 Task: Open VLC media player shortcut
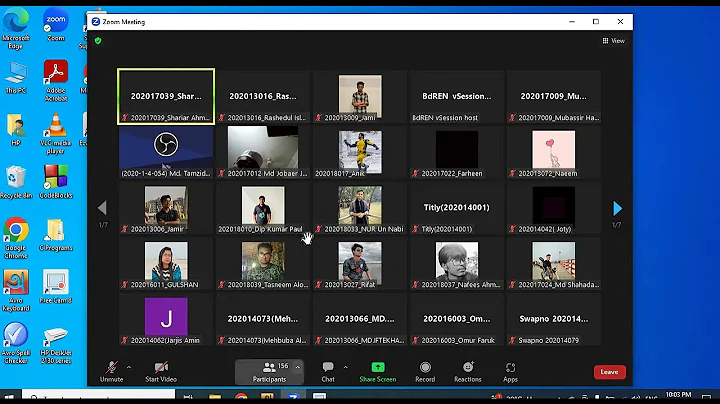(56, 134)
